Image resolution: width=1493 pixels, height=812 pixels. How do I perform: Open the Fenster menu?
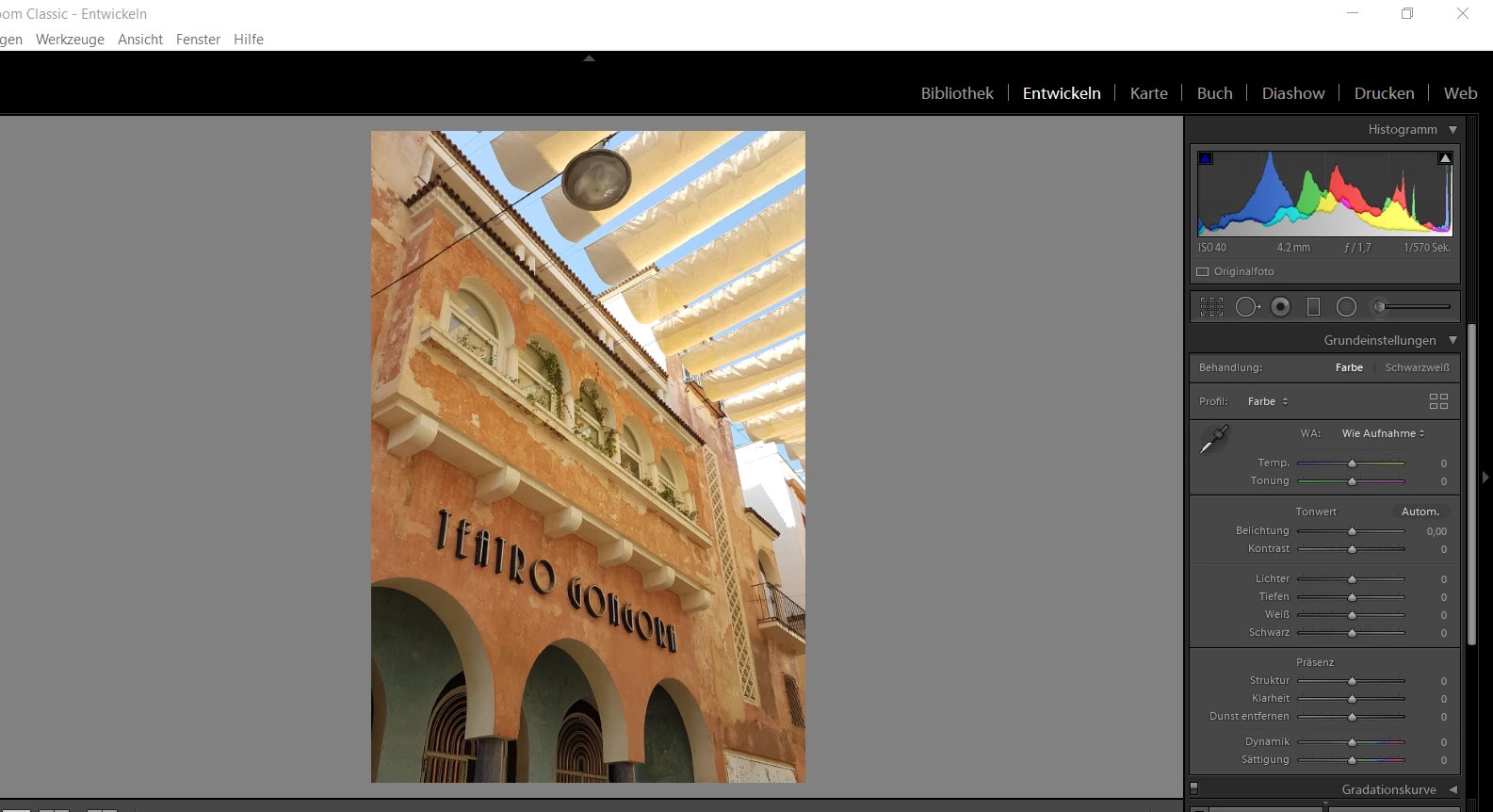tap(198, 40)
